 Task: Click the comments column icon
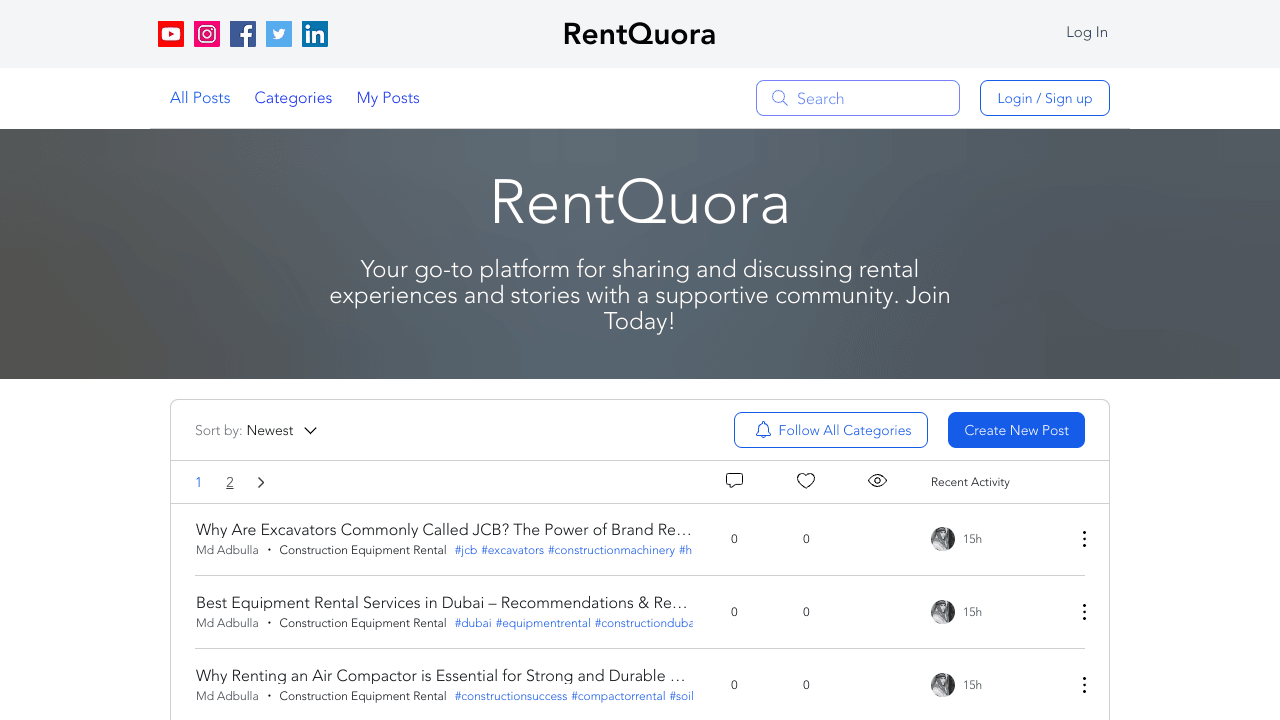pos(734,481)
